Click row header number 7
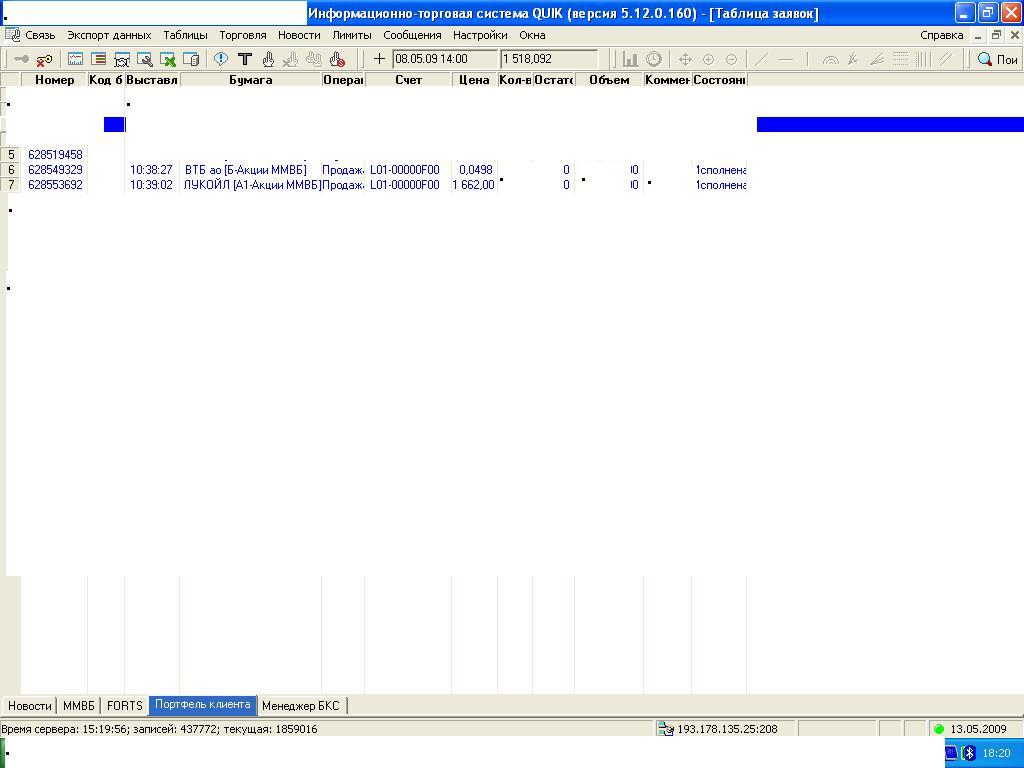 point(10,185)
